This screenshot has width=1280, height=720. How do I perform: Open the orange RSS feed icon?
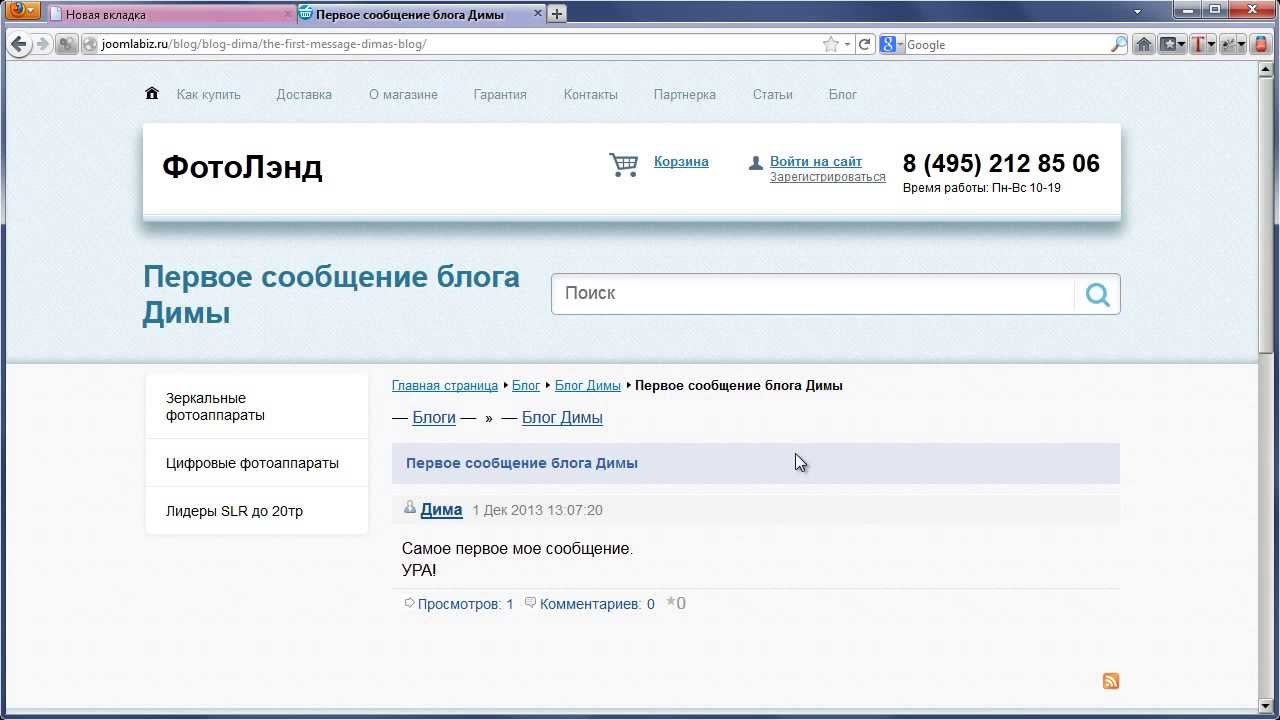click(x=1111, y=681)
